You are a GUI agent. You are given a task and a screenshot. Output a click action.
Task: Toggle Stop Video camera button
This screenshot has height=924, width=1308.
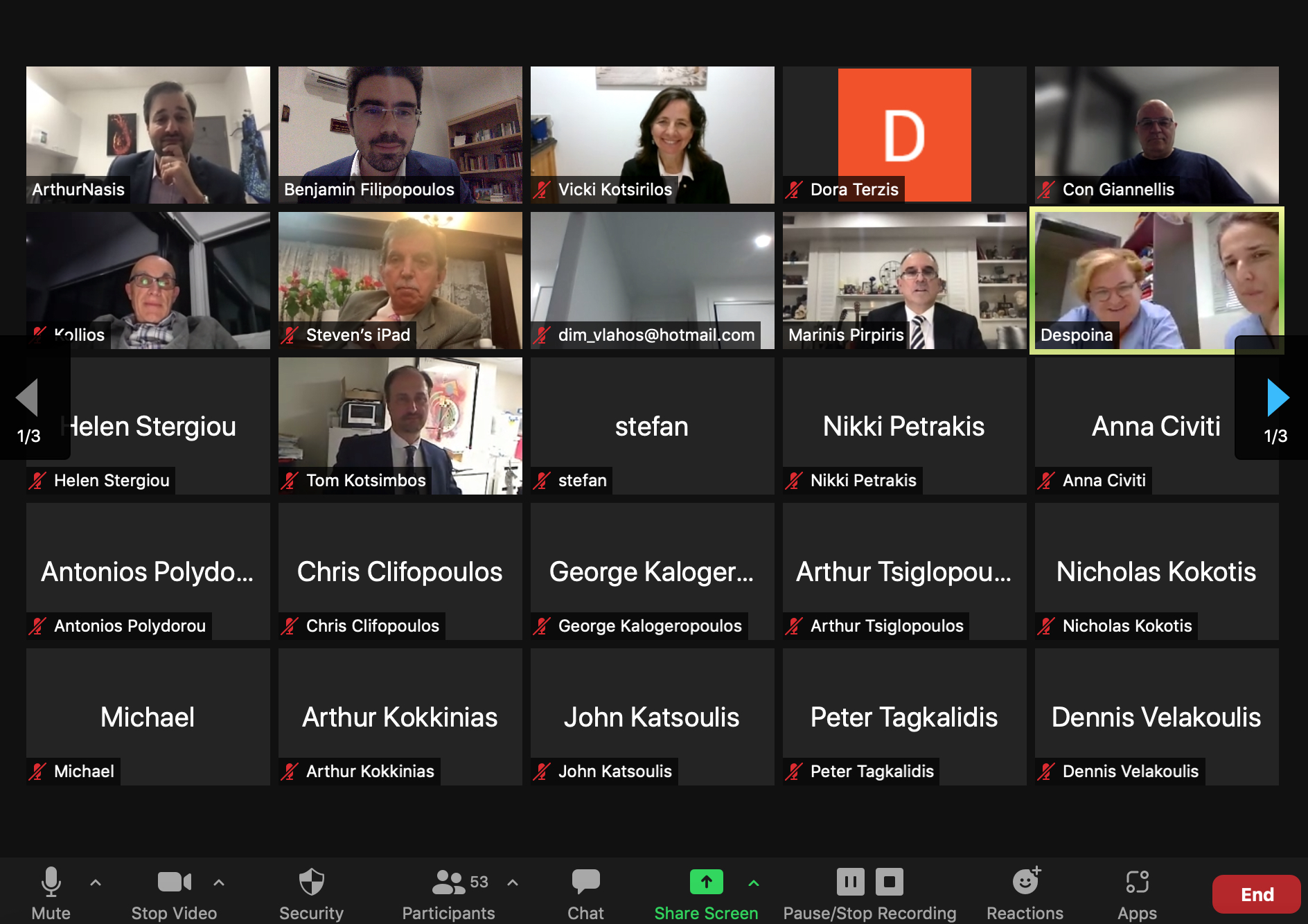click(173, 882)
